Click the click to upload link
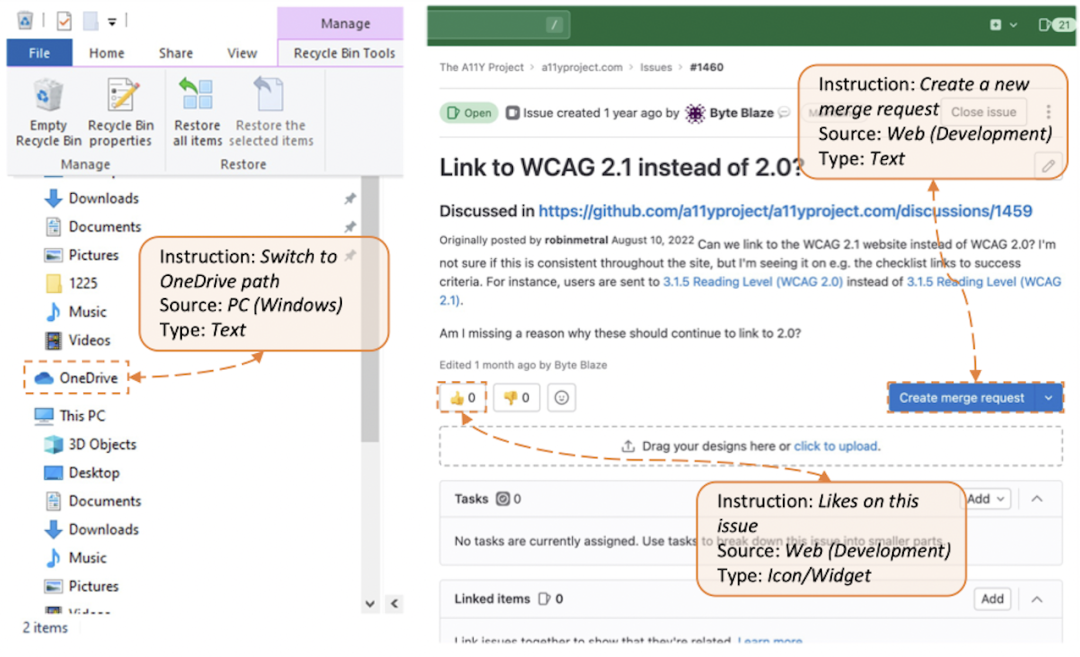Screen dimensions: 1080x657 pos(836,446)
